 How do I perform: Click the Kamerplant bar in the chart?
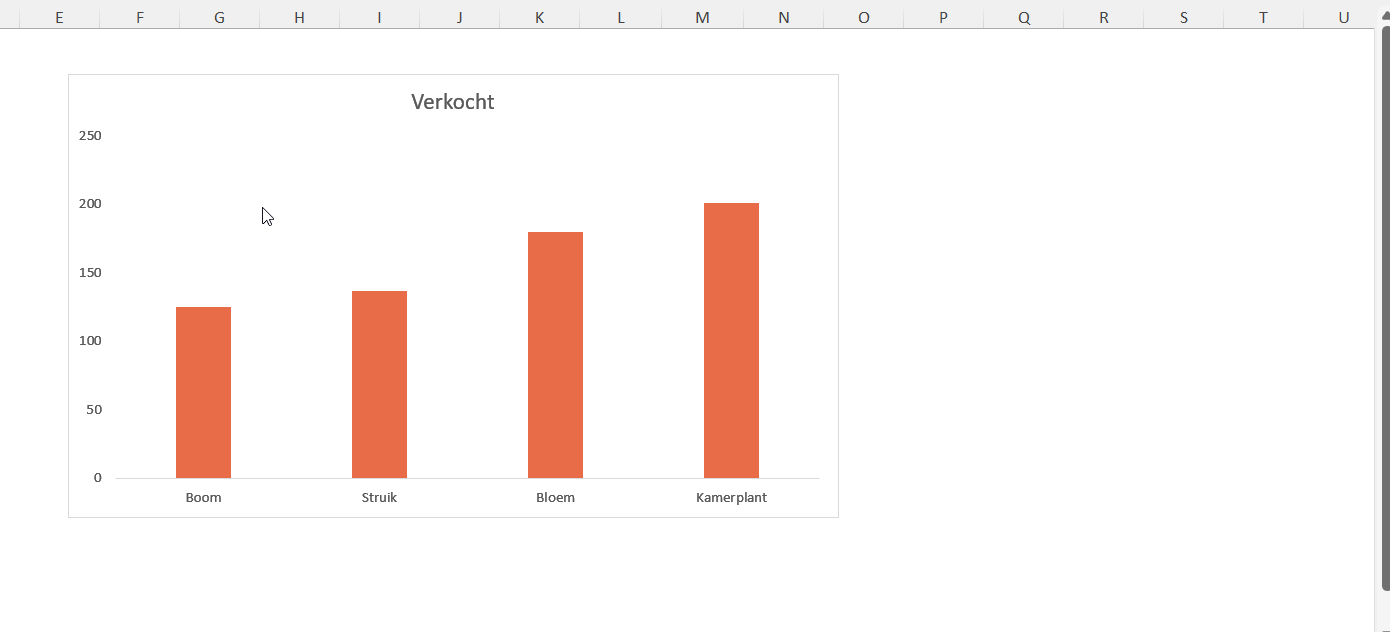coord(731,340)
